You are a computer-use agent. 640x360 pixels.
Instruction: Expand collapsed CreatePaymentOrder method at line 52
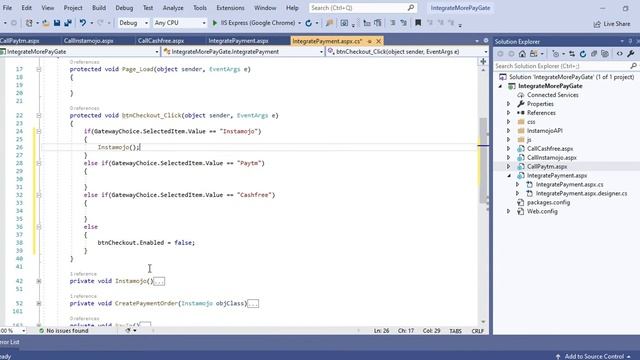tap(39, 304)
